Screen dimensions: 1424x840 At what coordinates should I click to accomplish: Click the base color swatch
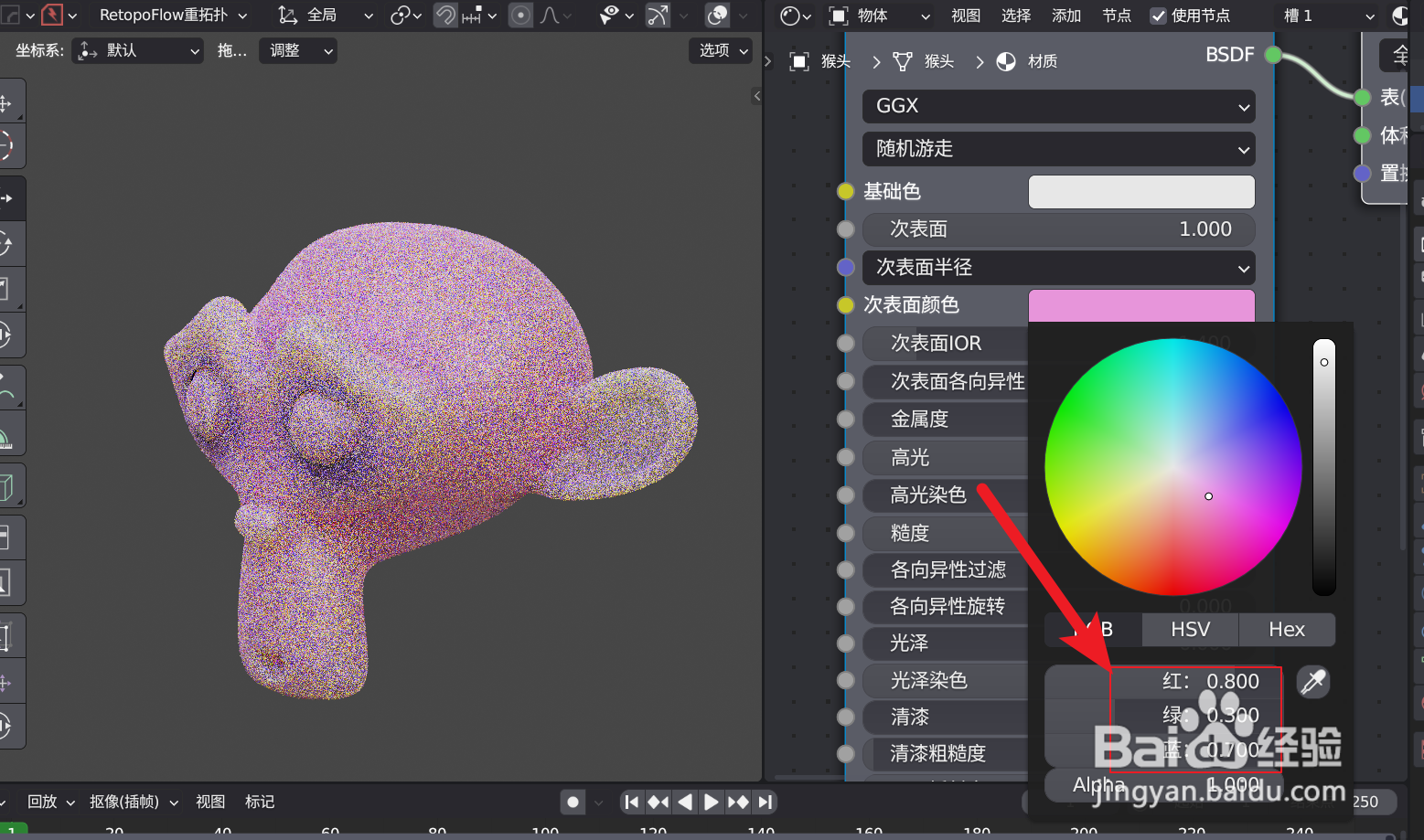click(x=1141, y=192)
